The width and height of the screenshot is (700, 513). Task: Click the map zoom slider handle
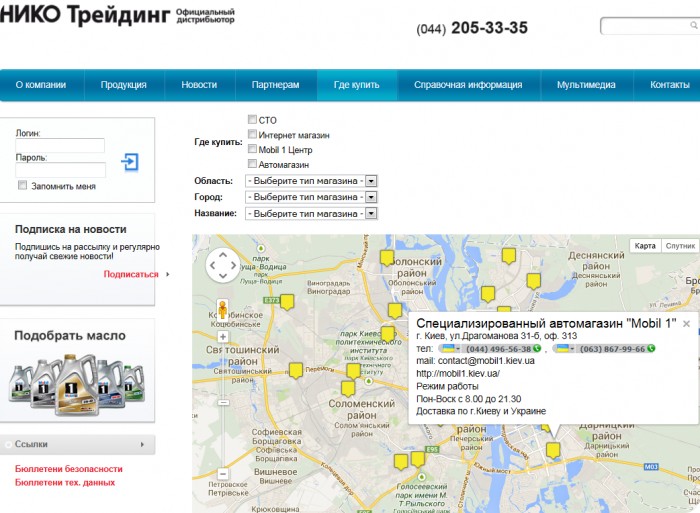[x=223, y=403]
